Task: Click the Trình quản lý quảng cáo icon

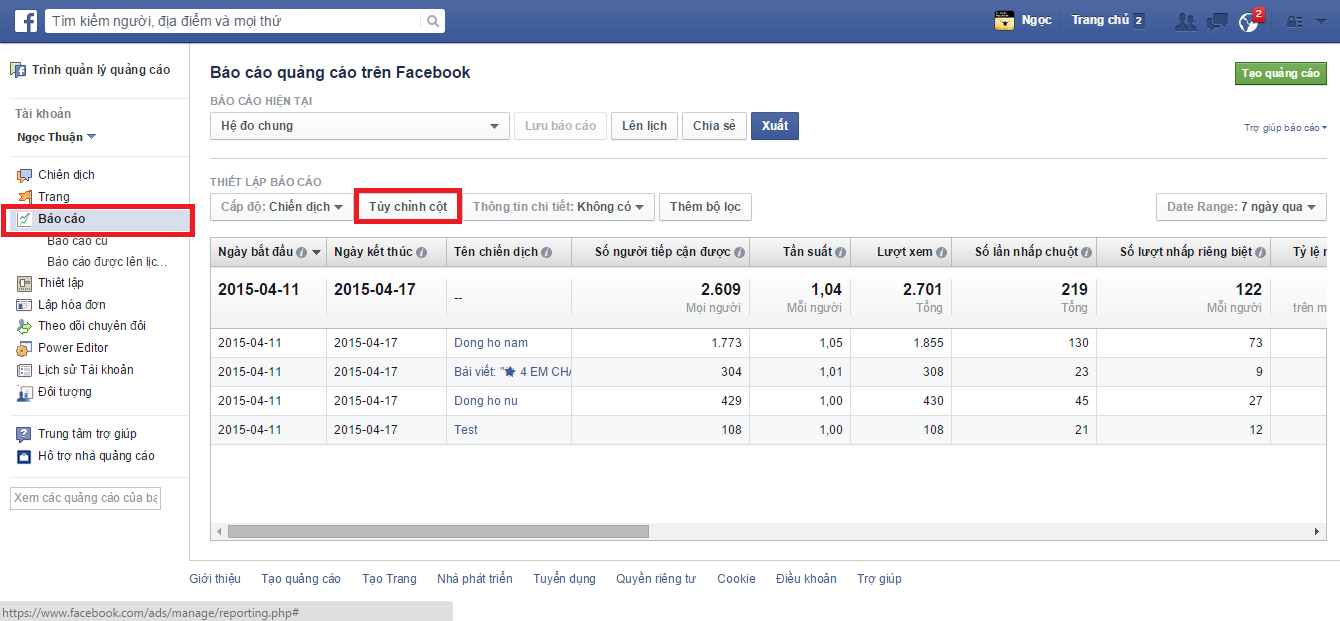Action: (18, 70)
